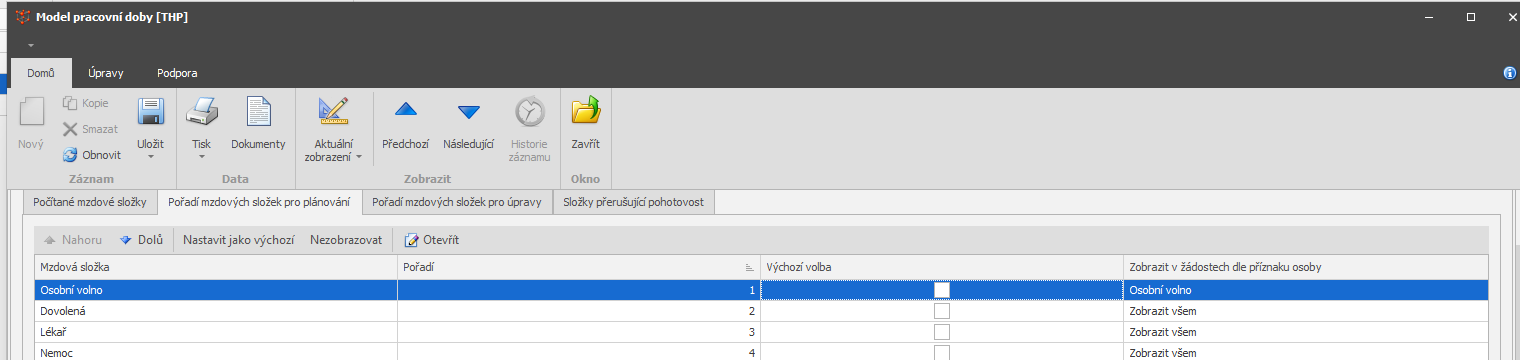1520x360 pixels.
Task: Expand the Uložit dropdown arrow
Action: click(150, 157)
